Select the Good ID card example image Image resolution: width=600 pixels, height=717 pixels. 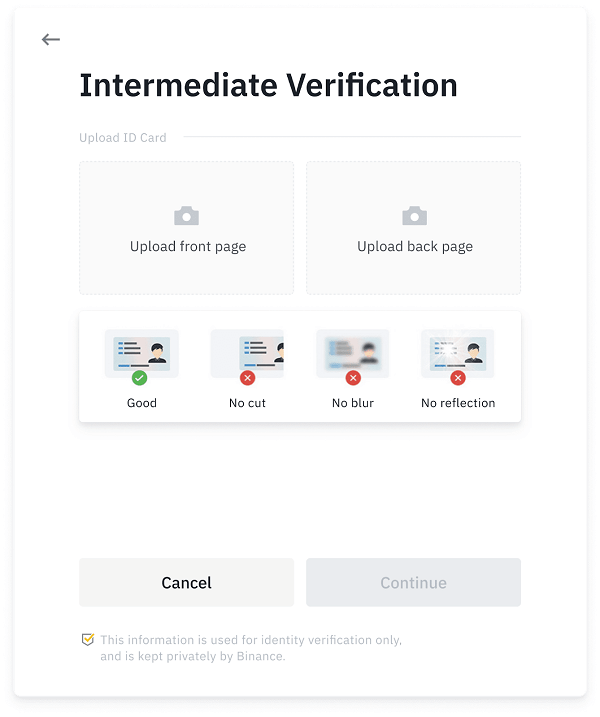tap(142, 353)
